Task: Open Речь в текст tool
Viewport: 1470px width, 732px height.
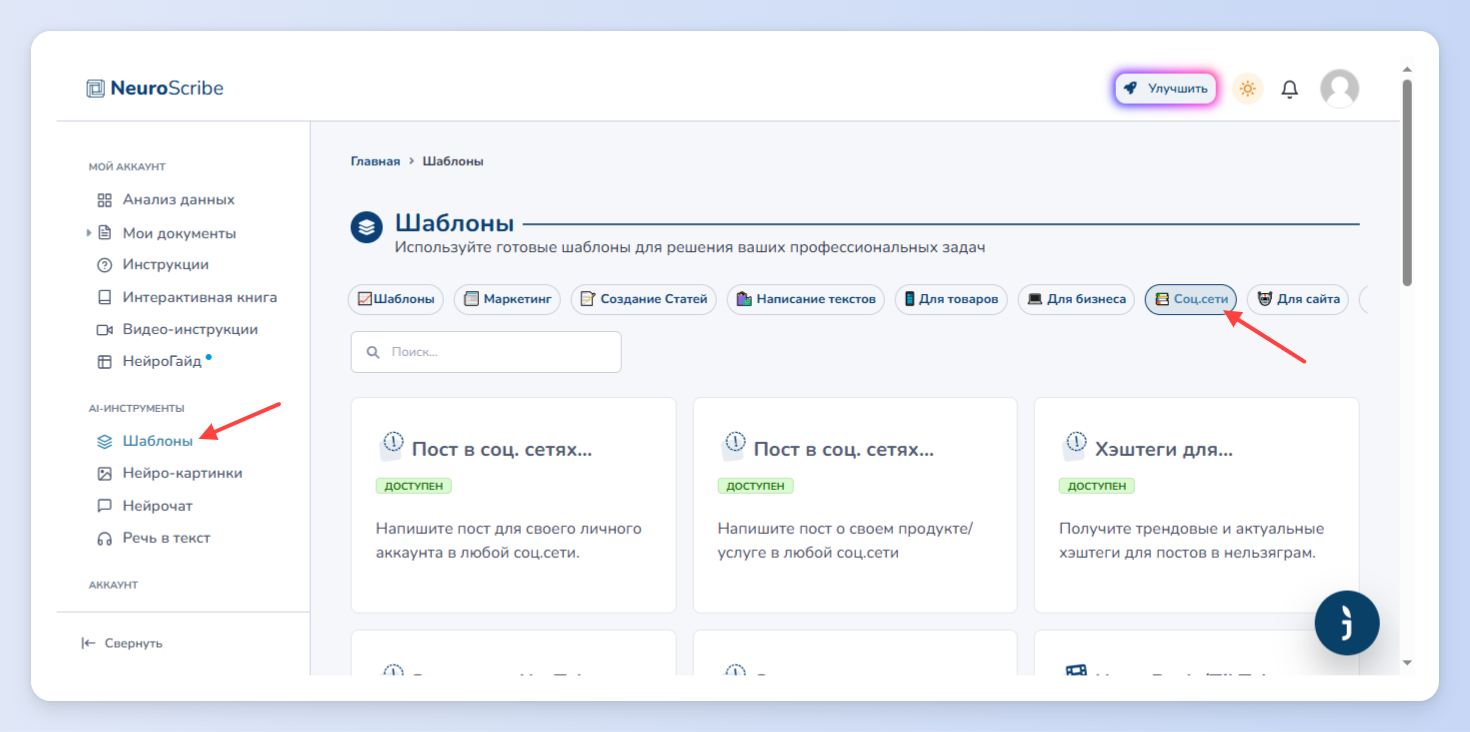Action: coord(166,538)
